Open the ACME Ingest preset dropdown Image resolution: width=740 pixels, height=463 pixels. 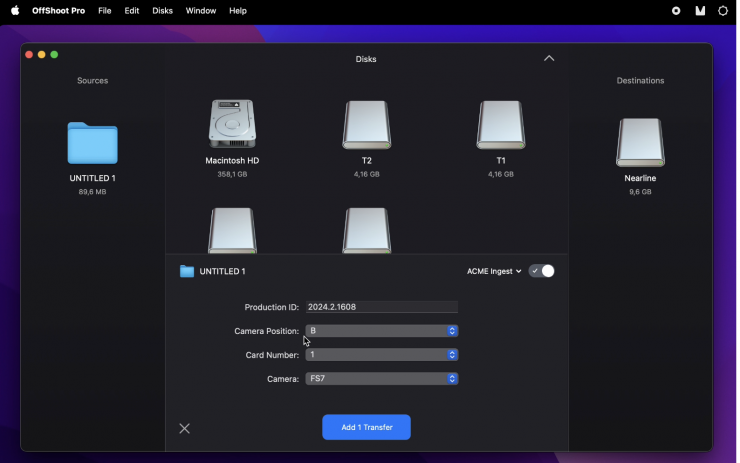click(x=494, y=271)
